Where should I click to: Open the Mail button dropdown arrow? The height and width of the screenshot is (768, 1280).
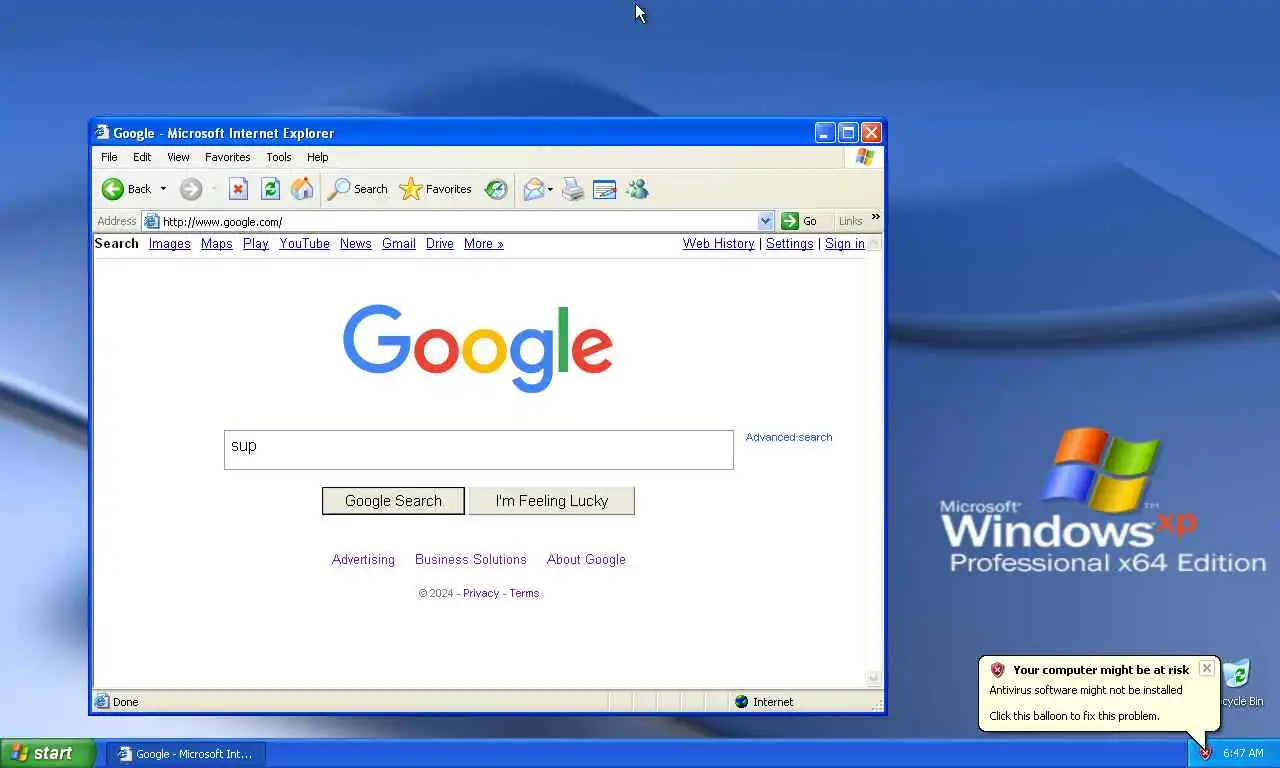[x=550, y=189]
